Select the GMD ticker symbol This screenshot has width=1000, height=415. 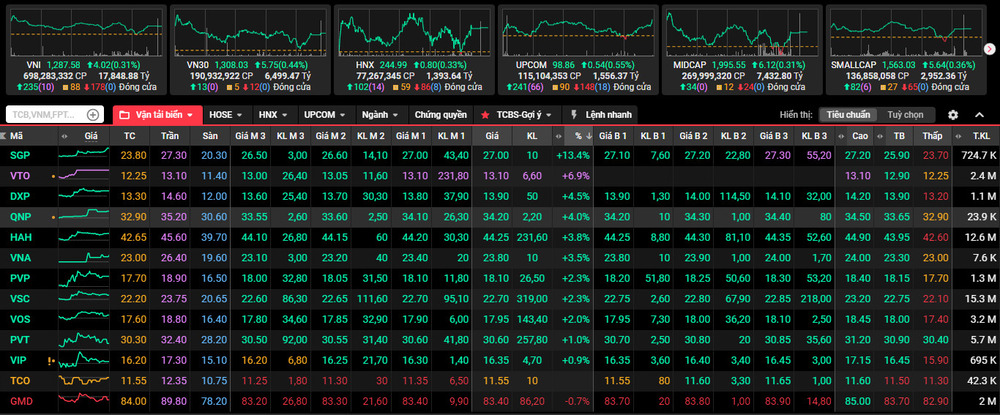point(21,401)
